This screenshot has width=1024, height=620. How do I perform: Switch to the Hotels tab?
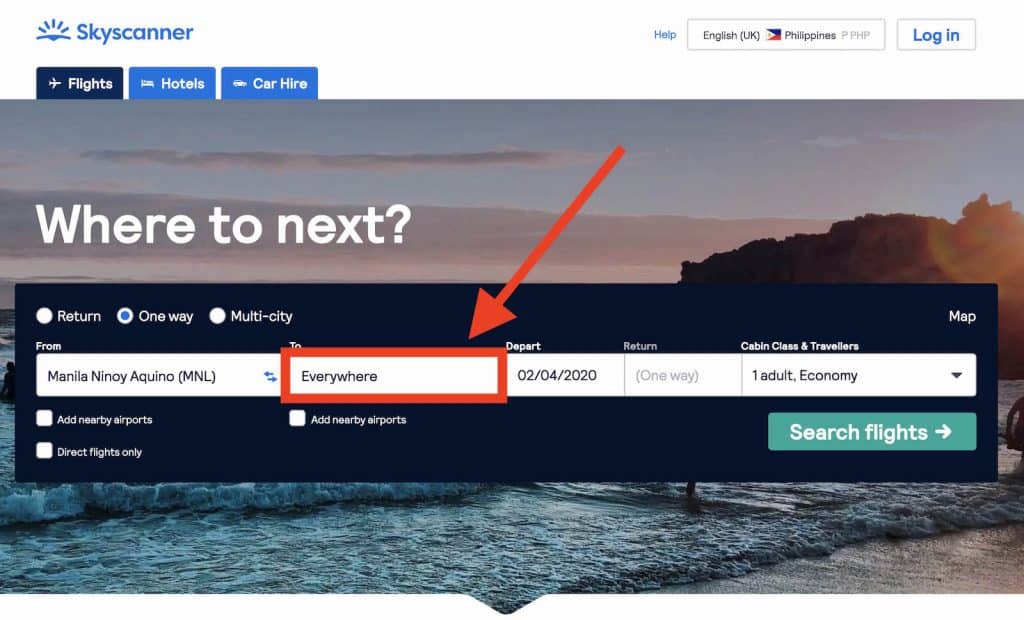click(x=172, y=84)
